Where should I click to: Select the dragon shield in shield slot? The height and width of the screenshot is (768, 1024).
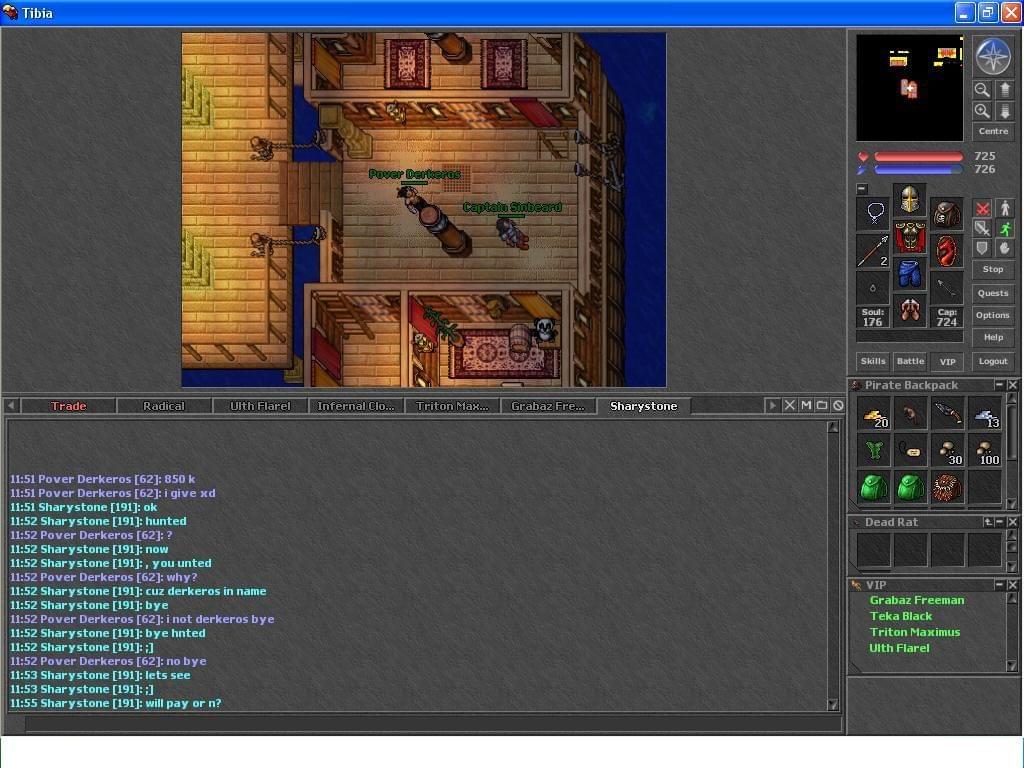click(946, 250)
